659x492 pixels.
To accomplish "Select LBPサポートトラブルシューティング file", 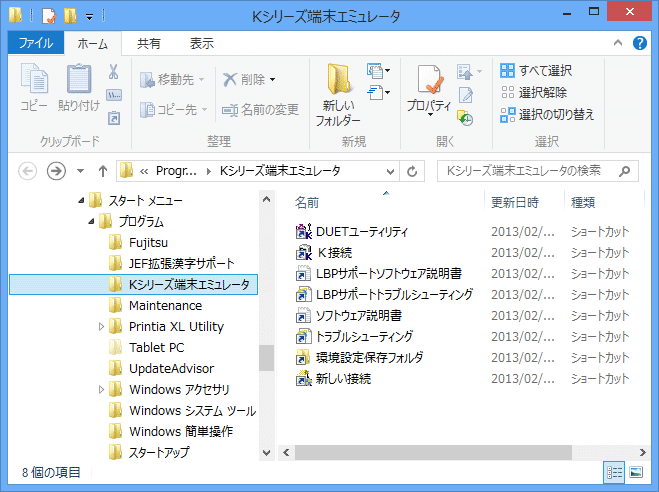I will point(384,295).
